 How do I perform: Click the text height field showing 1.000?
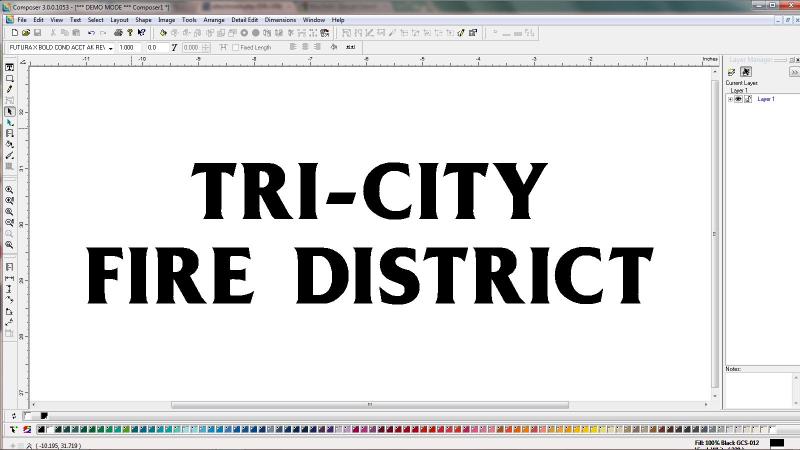point(129,47)
